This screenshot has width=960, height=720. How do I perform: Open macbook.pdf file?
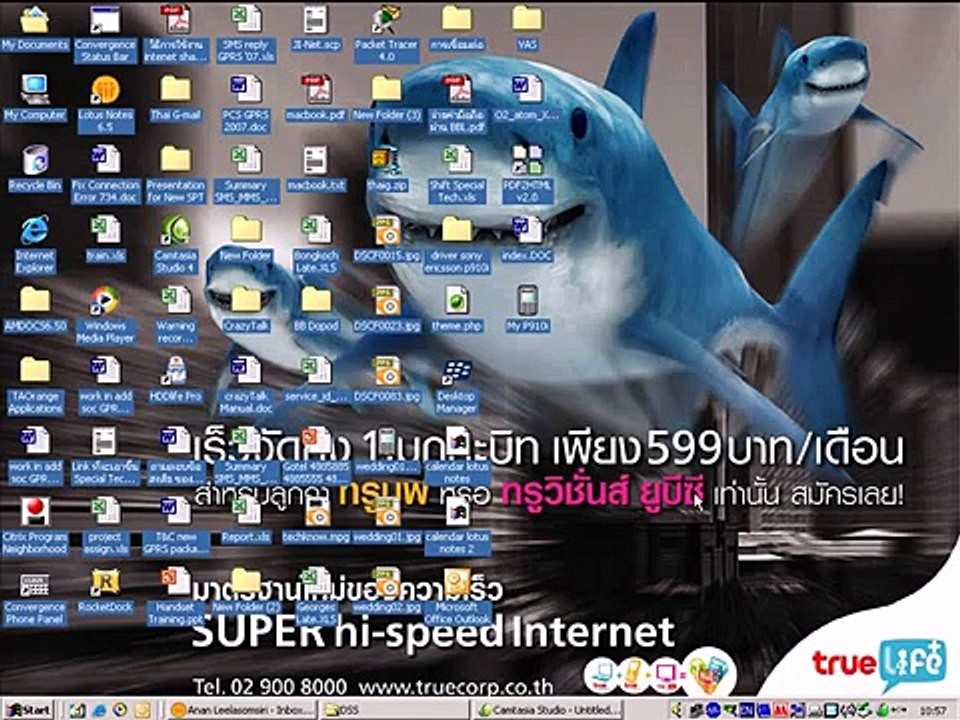click(x=316, y=99)
